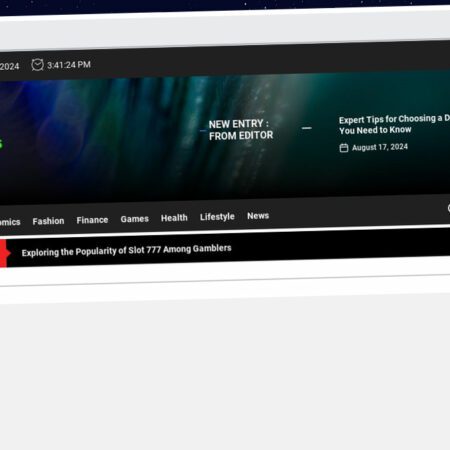Viewport: 450px width, 450px height.
Task: Go to the Games section
Action: point(135,219)
